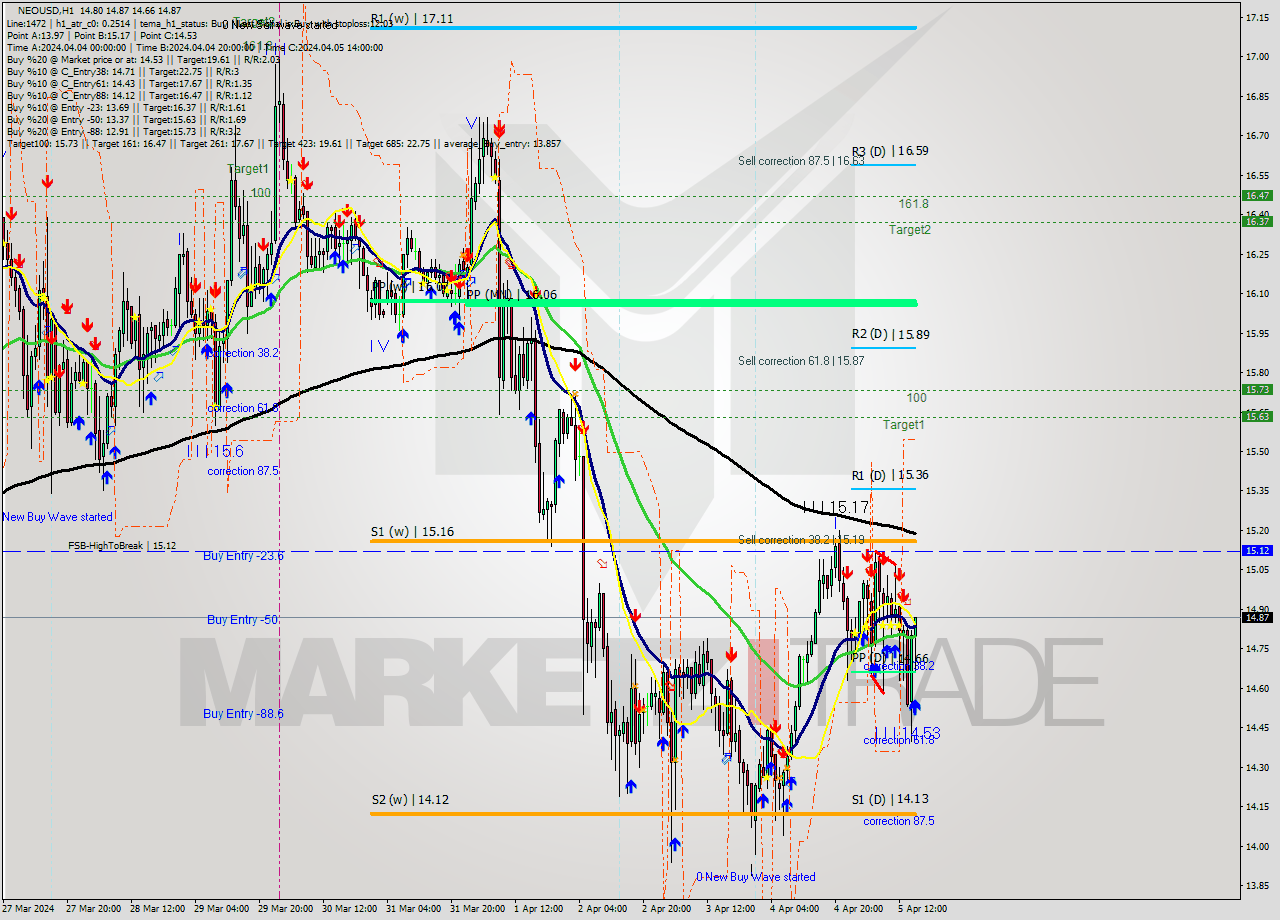The image size is (1280, 920).
Task: Click the 13.85 price scale value
Action: pyautogui.click(x=1257, y=886)
